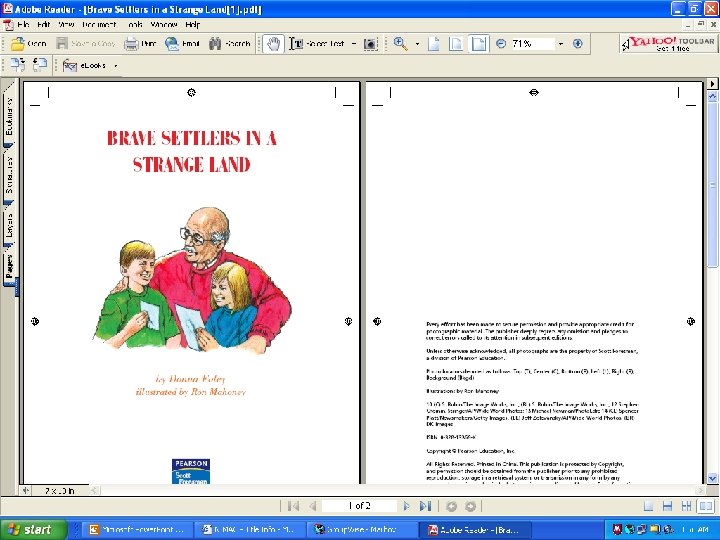Open a file with the Open button

[x=28, y=44]
